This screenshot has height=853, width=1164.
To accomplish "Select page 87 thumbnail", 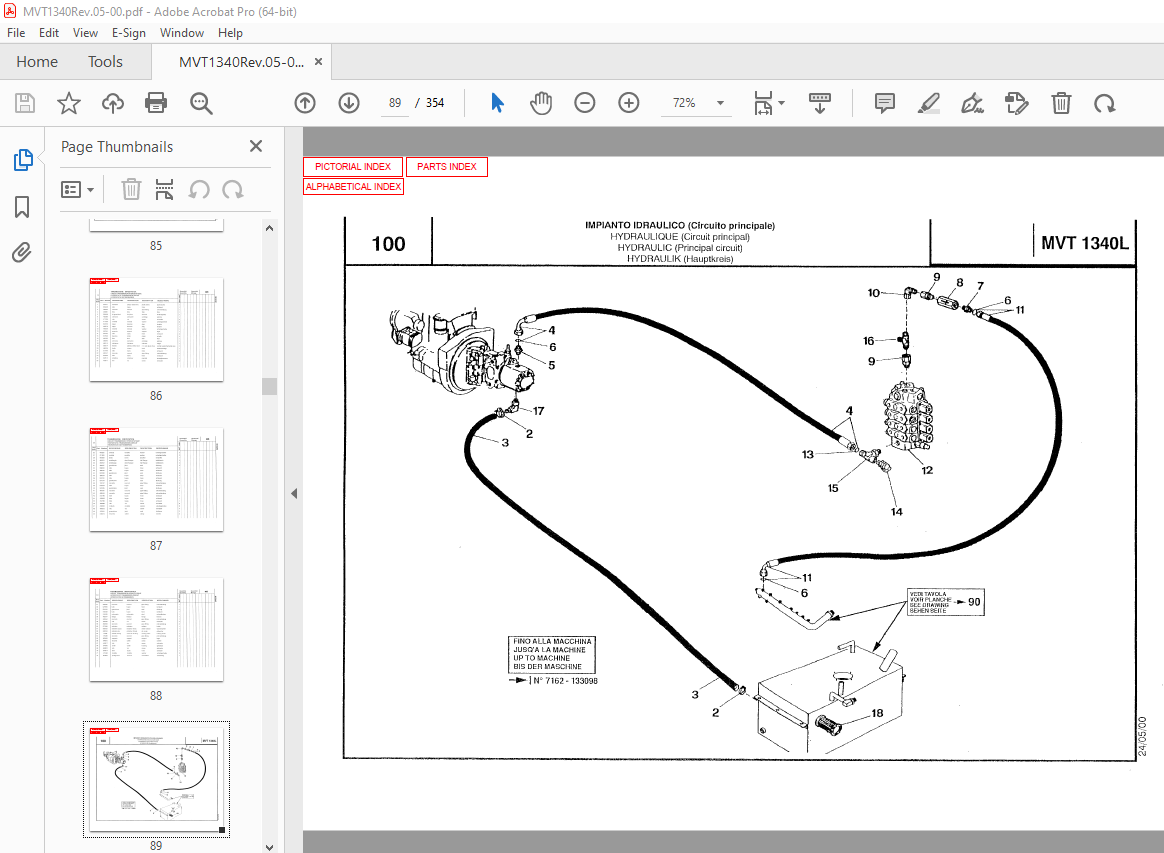I will pos(156,480).
